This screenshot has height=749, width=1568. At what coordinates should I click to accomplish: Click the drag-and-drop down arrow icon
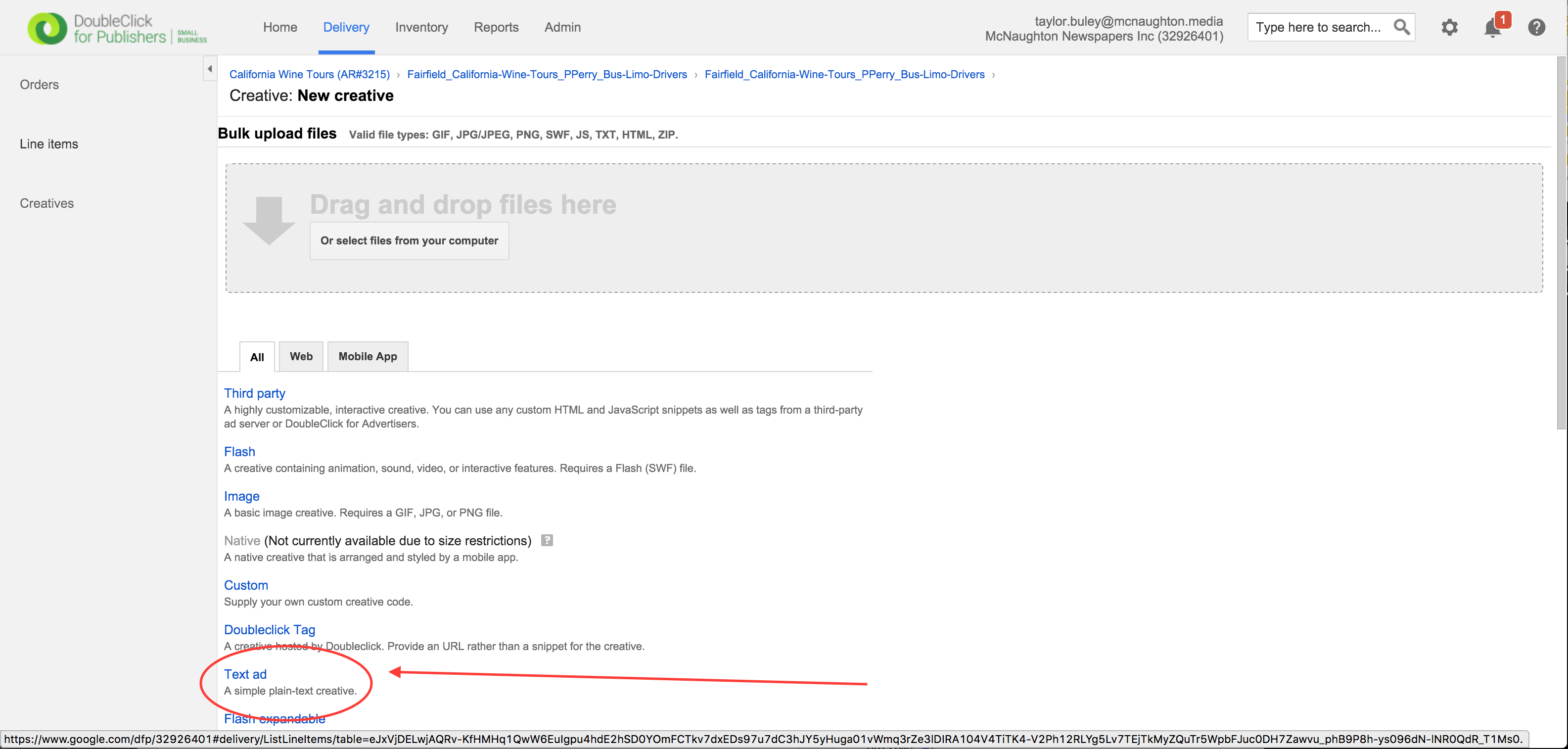pyautogui.click(x=269, y=221)
